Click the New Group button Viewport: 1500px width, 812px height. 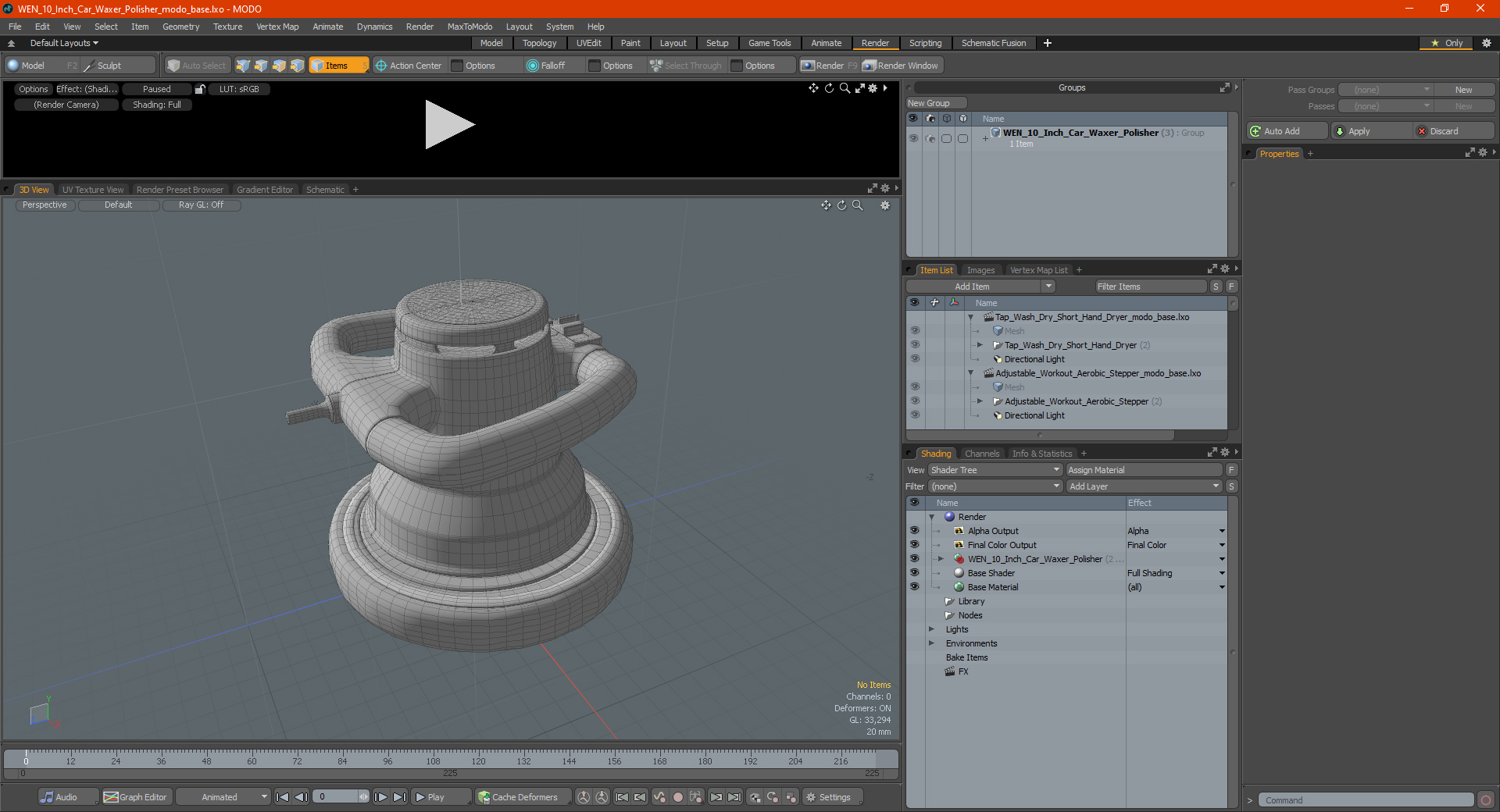click(x=936, y=103)
